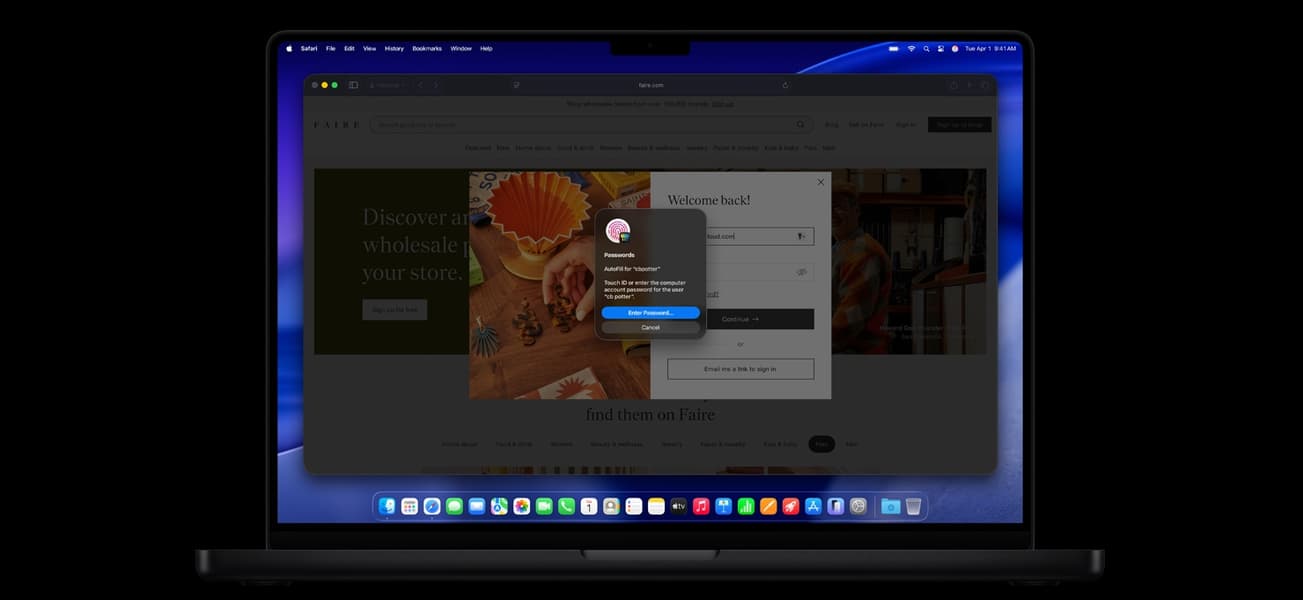Close the Welcome back sign-in modal
The height and width of the screenshot is (600, 1303).
(x=821, y=182)
